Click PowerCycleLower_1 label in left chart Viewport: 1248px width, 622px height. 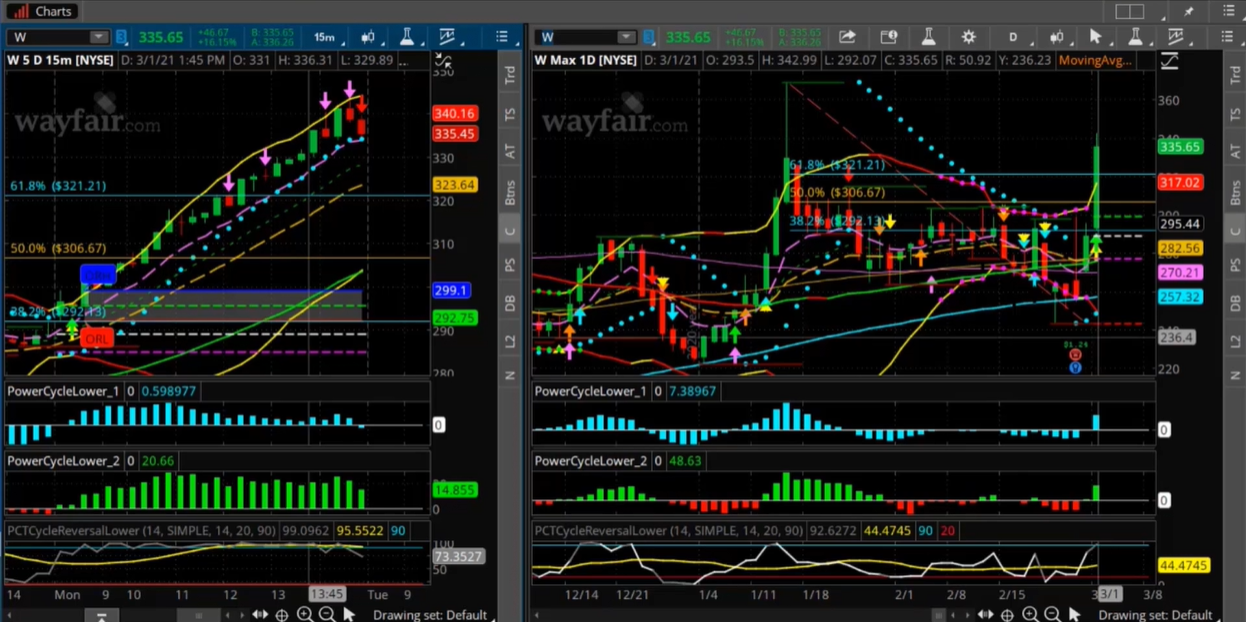(x=63, y=391)
